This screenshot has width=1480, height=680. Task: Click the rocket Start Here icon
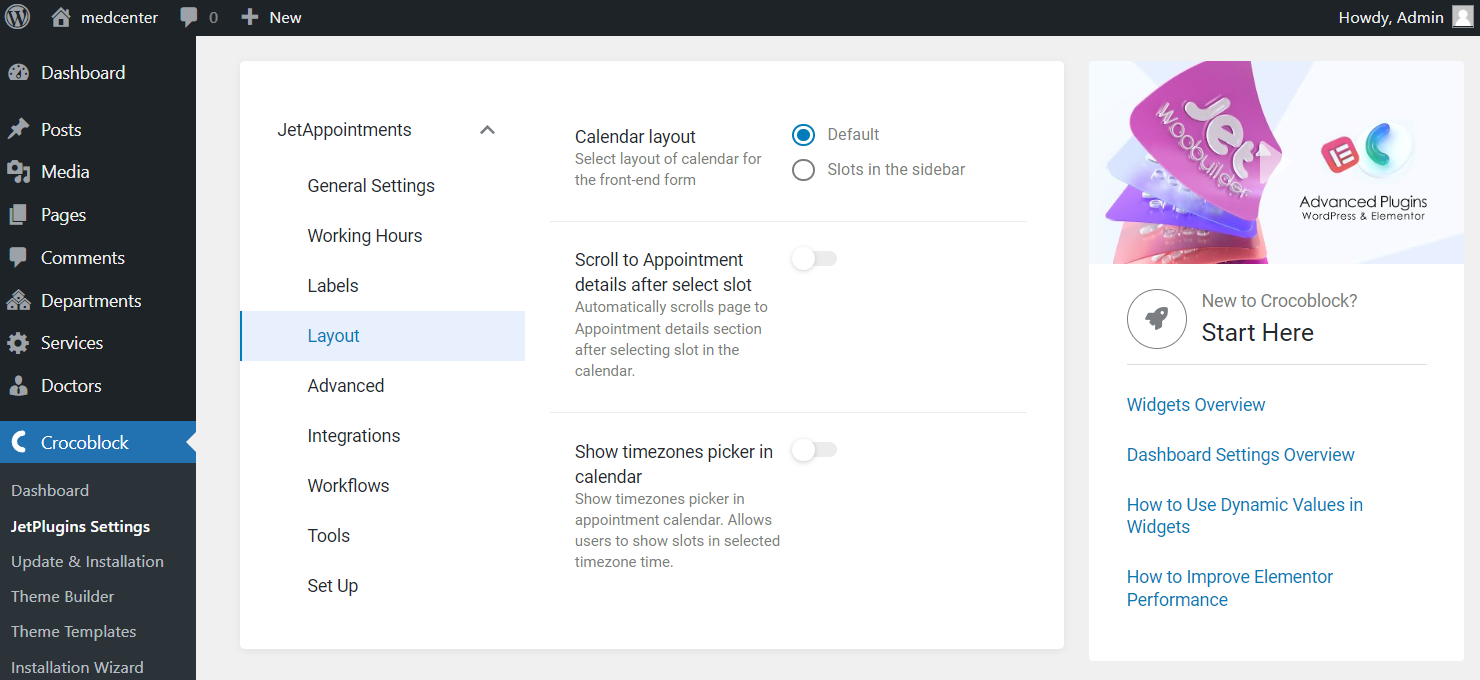pyautogui.click(x=1157, y=320)
